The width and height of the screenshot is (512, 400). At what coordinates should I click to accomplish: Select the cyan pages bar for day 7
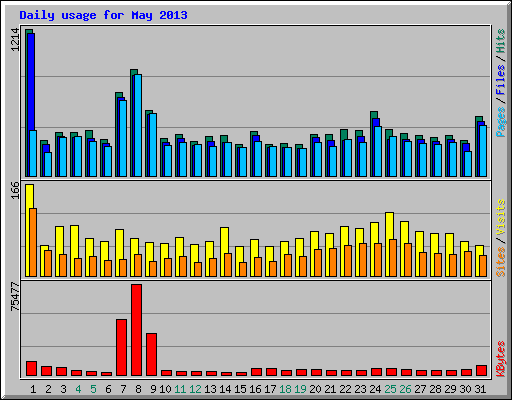[x=123, y=138]
